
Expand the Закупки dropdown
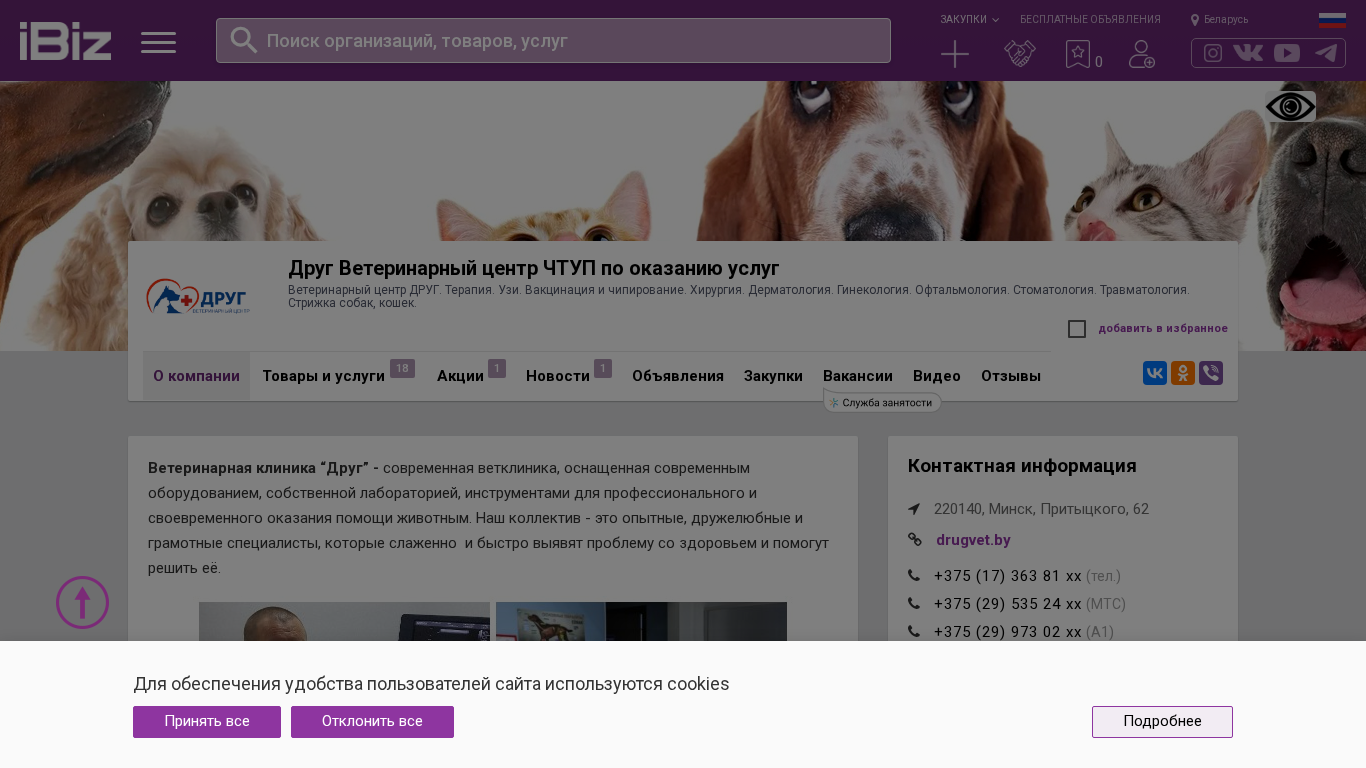(969, 20)
